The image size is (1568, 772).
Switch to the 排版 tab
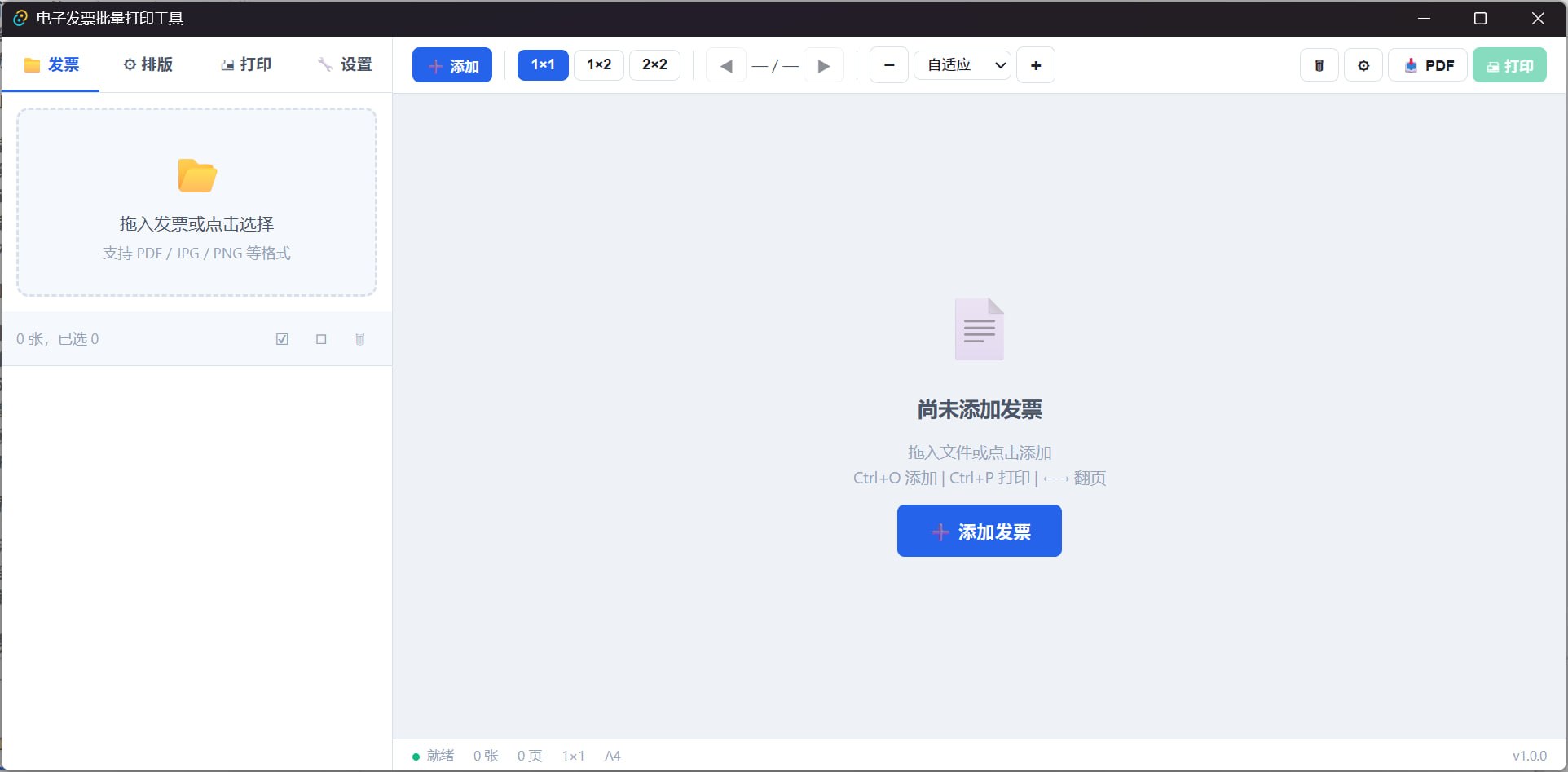pos(148,64)
